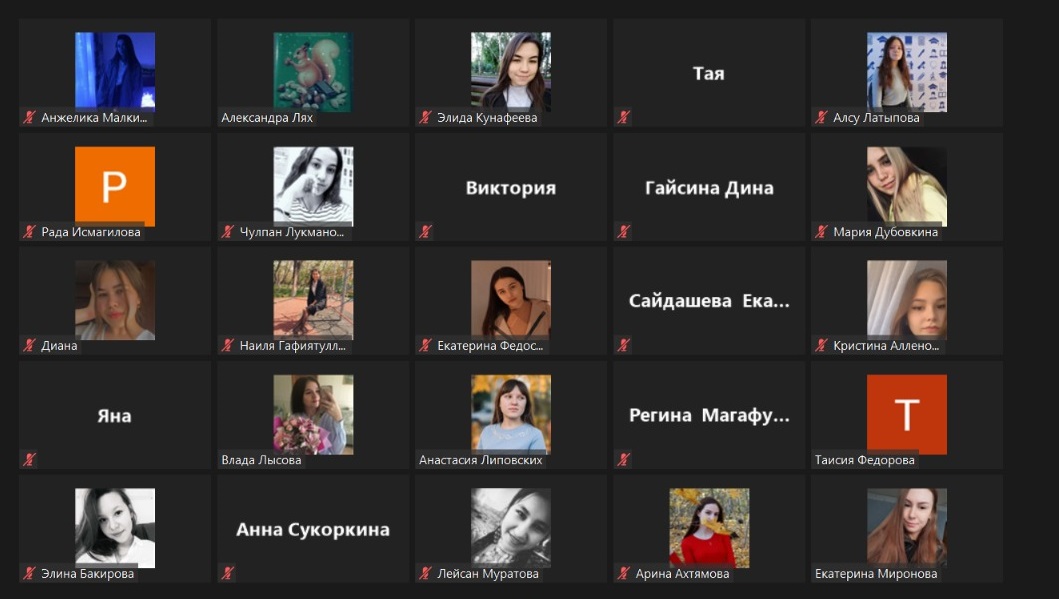Click muted mic icon on Яна's tile

[29, 460]
